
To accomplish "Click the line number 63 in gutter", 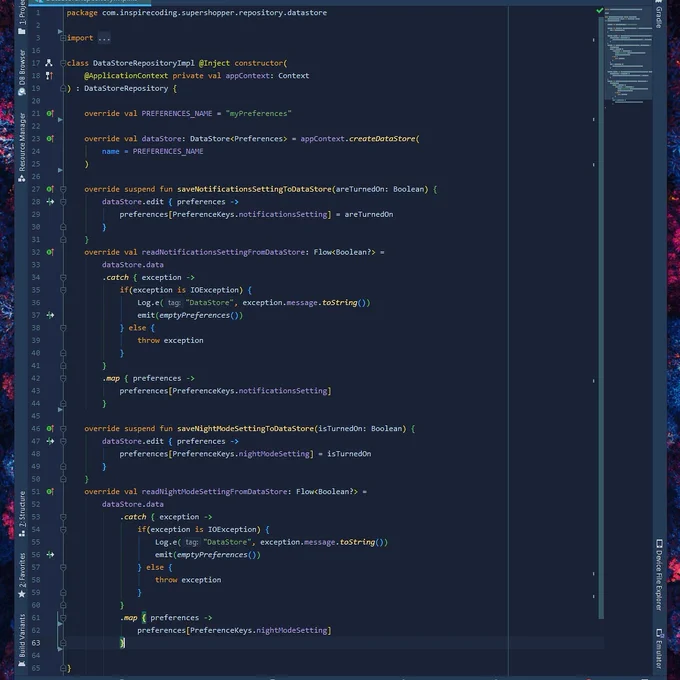I will tap(36, 643).
